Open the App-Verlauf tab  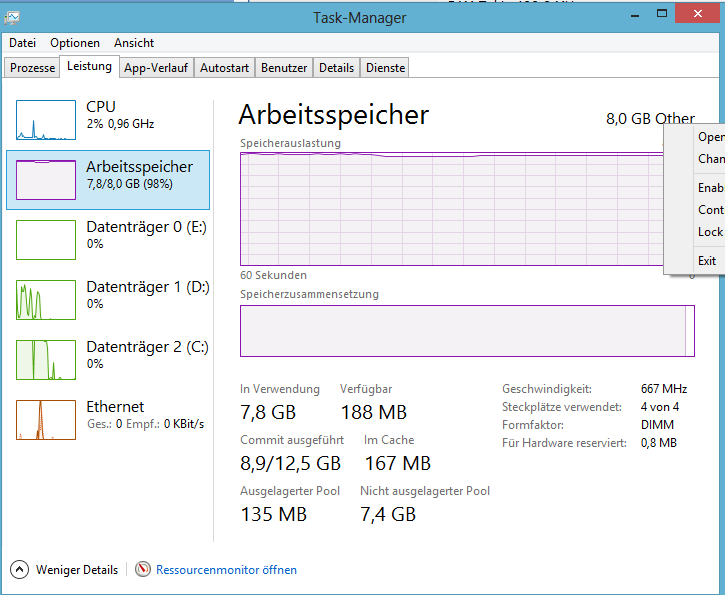[157, 68]
